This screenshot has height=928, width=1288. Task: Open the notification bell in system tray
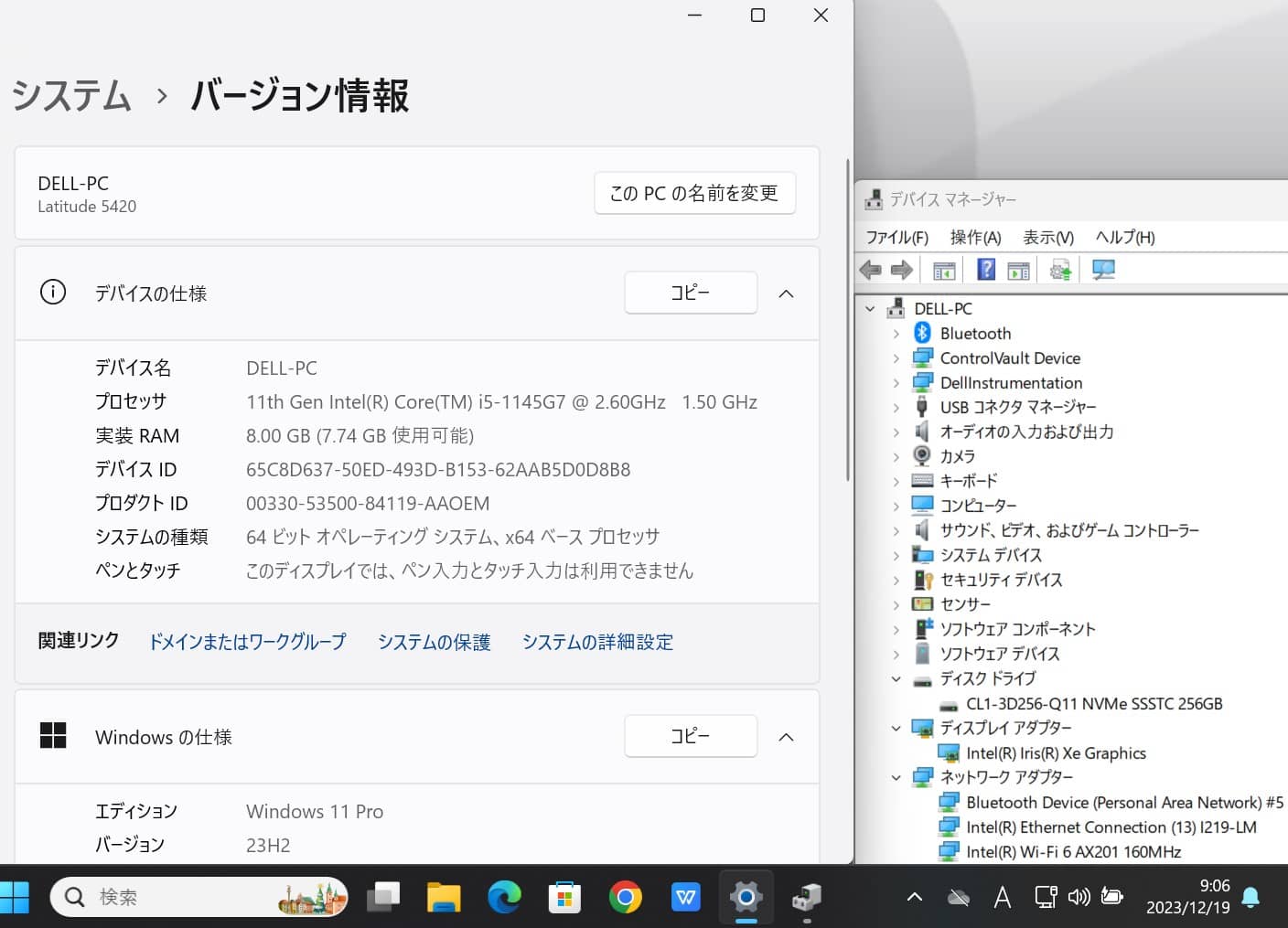pyautogui.click(x=1250, y=898)
